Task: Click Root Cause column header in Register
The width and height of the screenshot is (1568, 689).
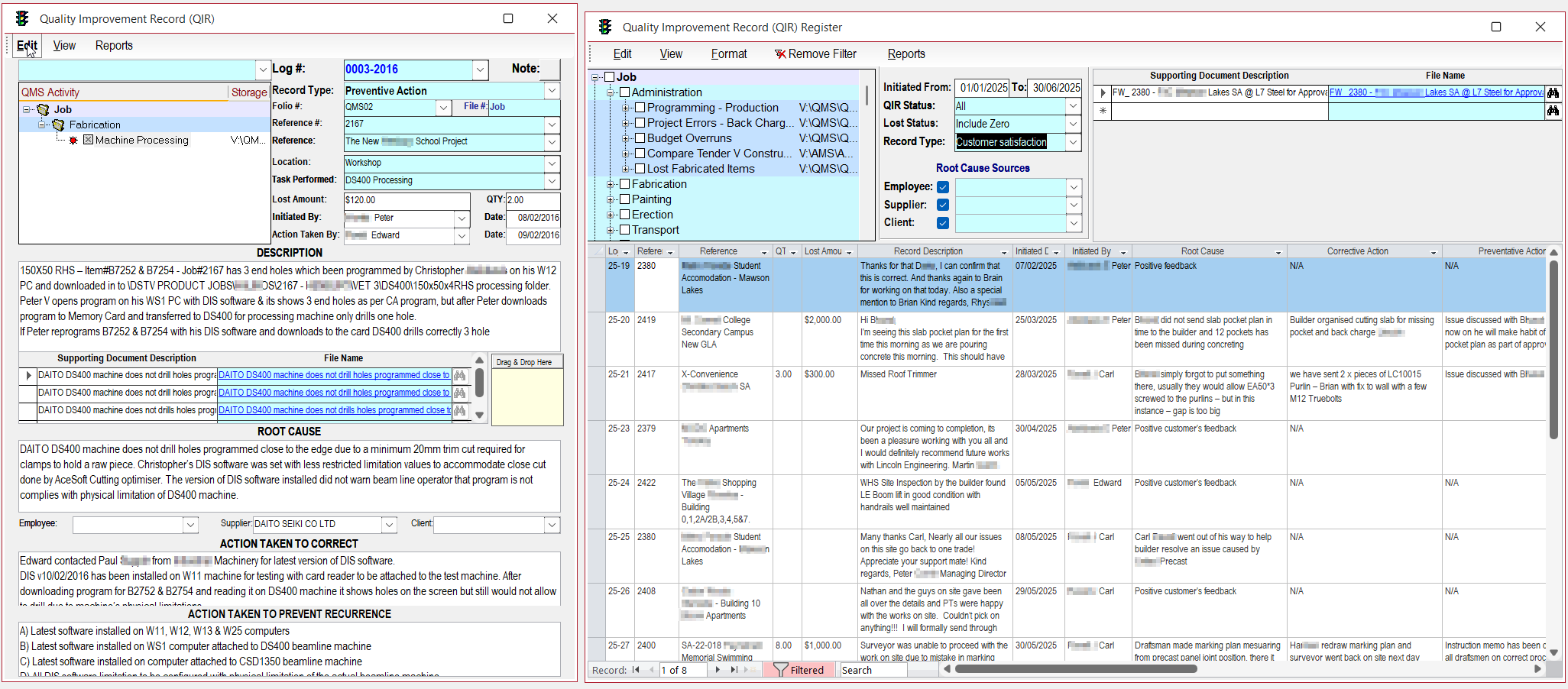Action: click(x=1203, y=251)
